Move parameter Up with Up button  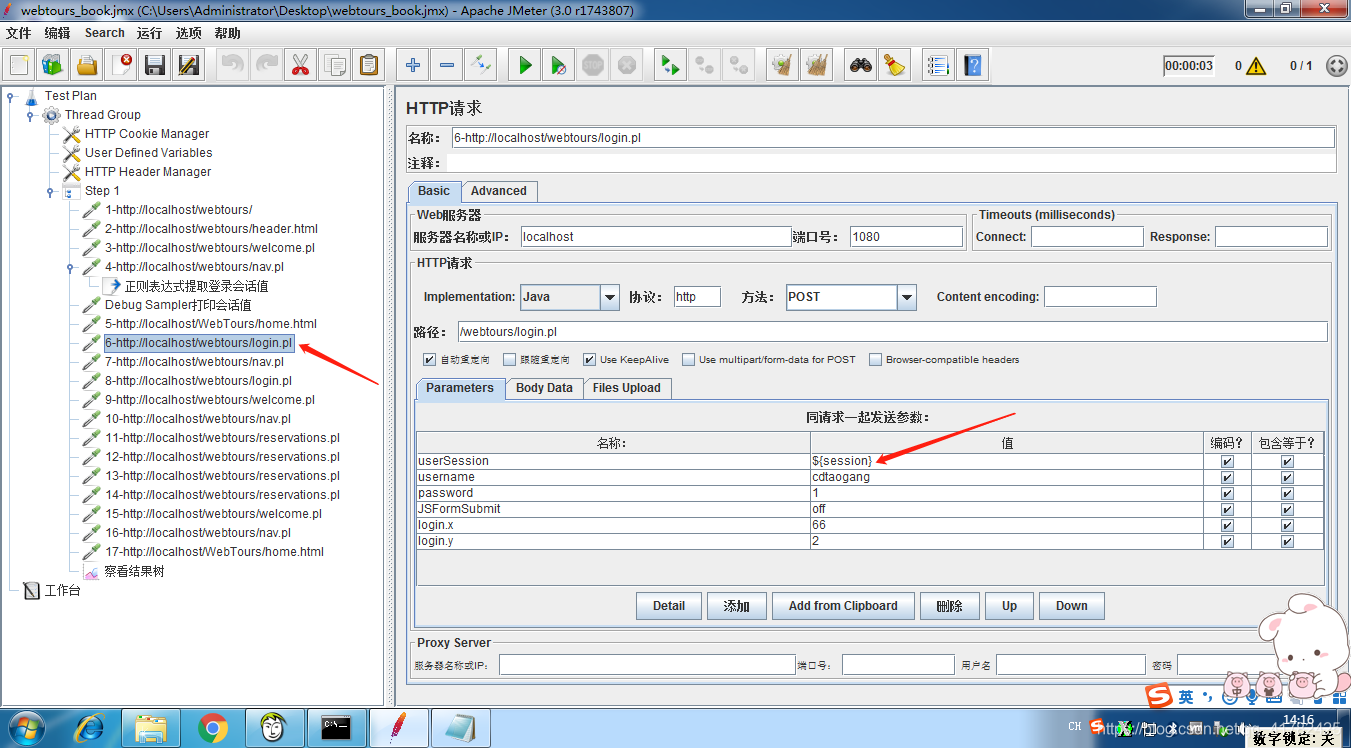(1009, 606)
